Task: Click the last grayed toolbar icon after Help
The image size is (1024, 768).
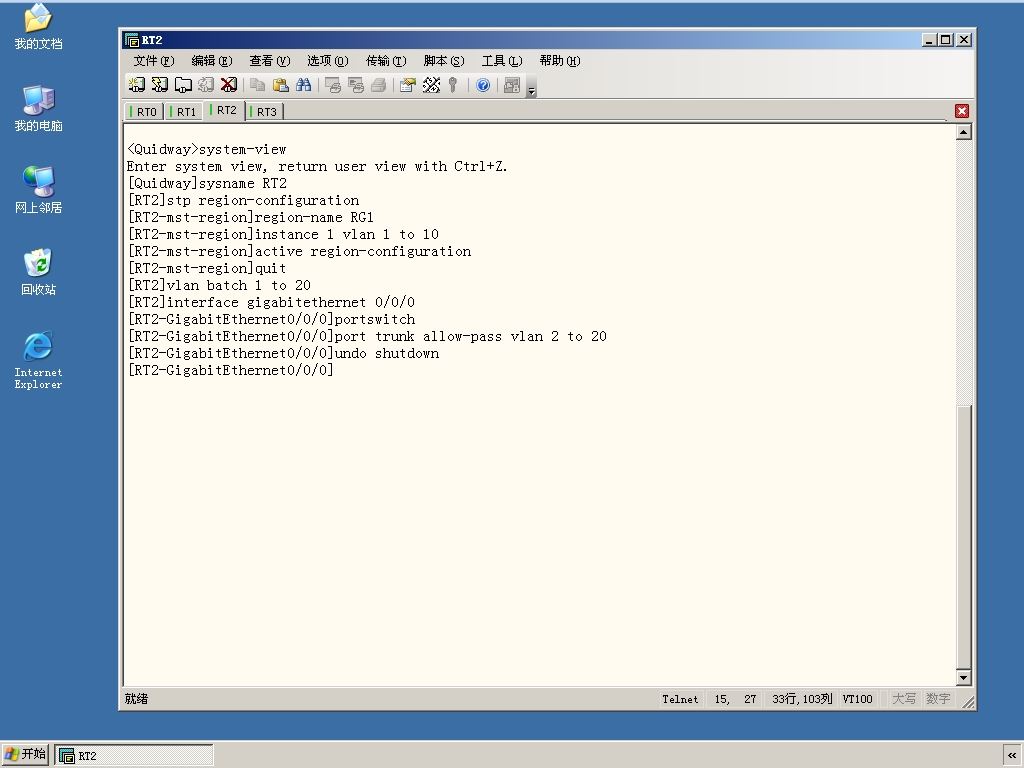Action: coord(512,85)
